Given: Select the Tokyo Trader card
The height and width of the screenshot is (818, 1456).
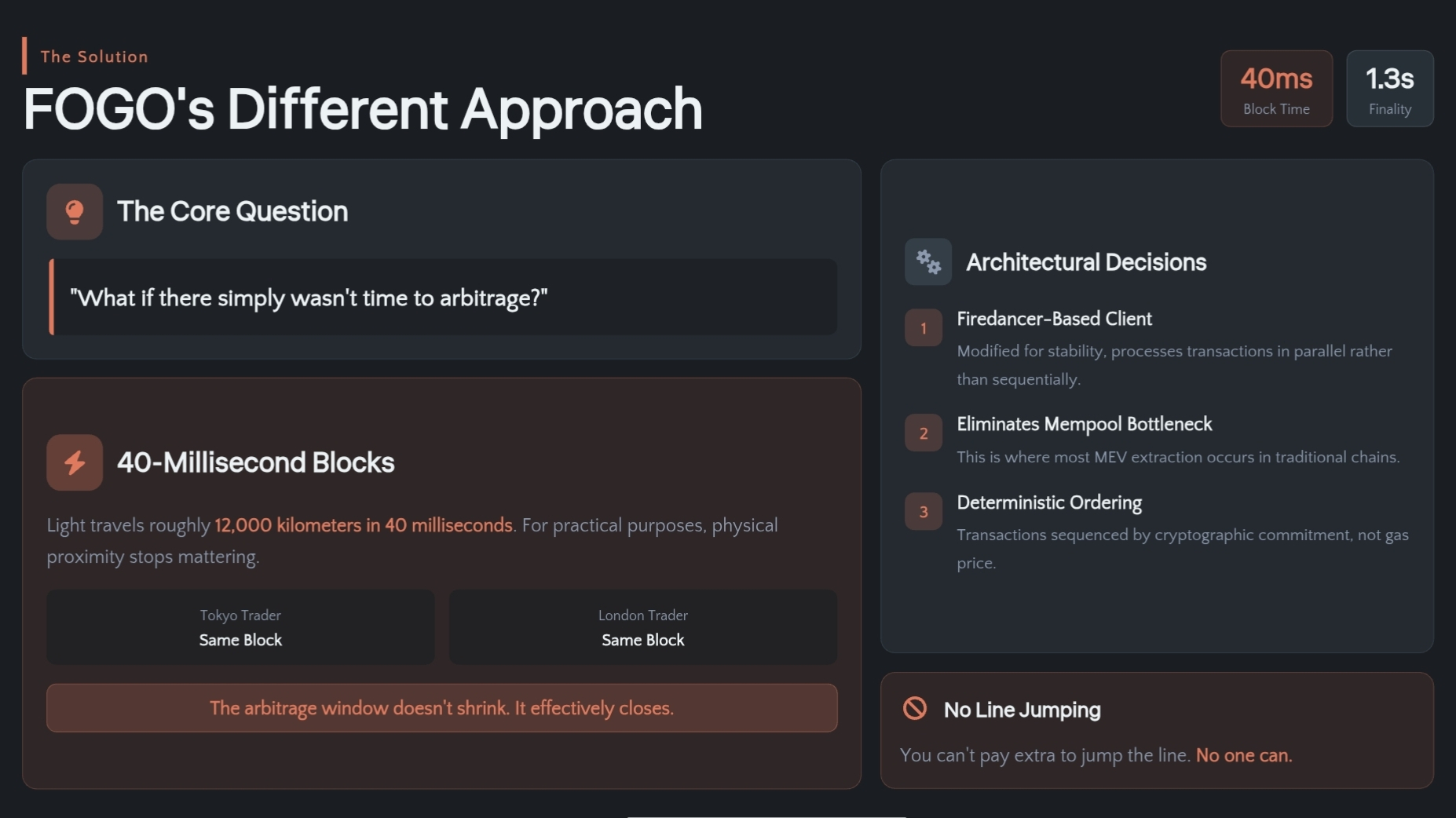Looking at the screenshot, I should pos(240,627).
